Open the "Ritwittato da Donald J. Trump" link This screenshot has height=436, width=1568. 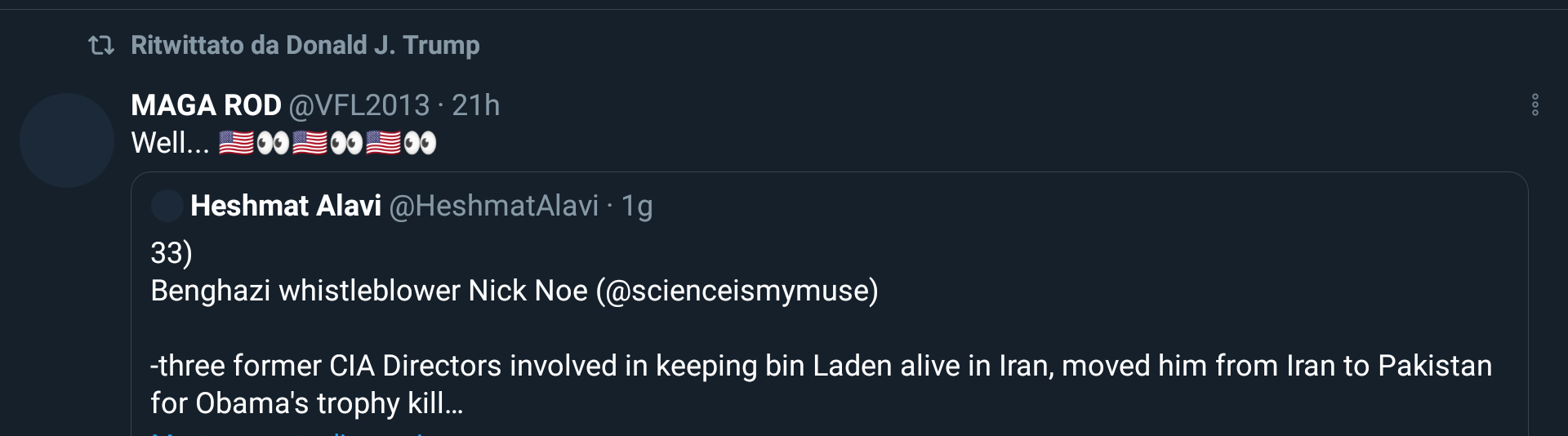[x=305, y=46]
